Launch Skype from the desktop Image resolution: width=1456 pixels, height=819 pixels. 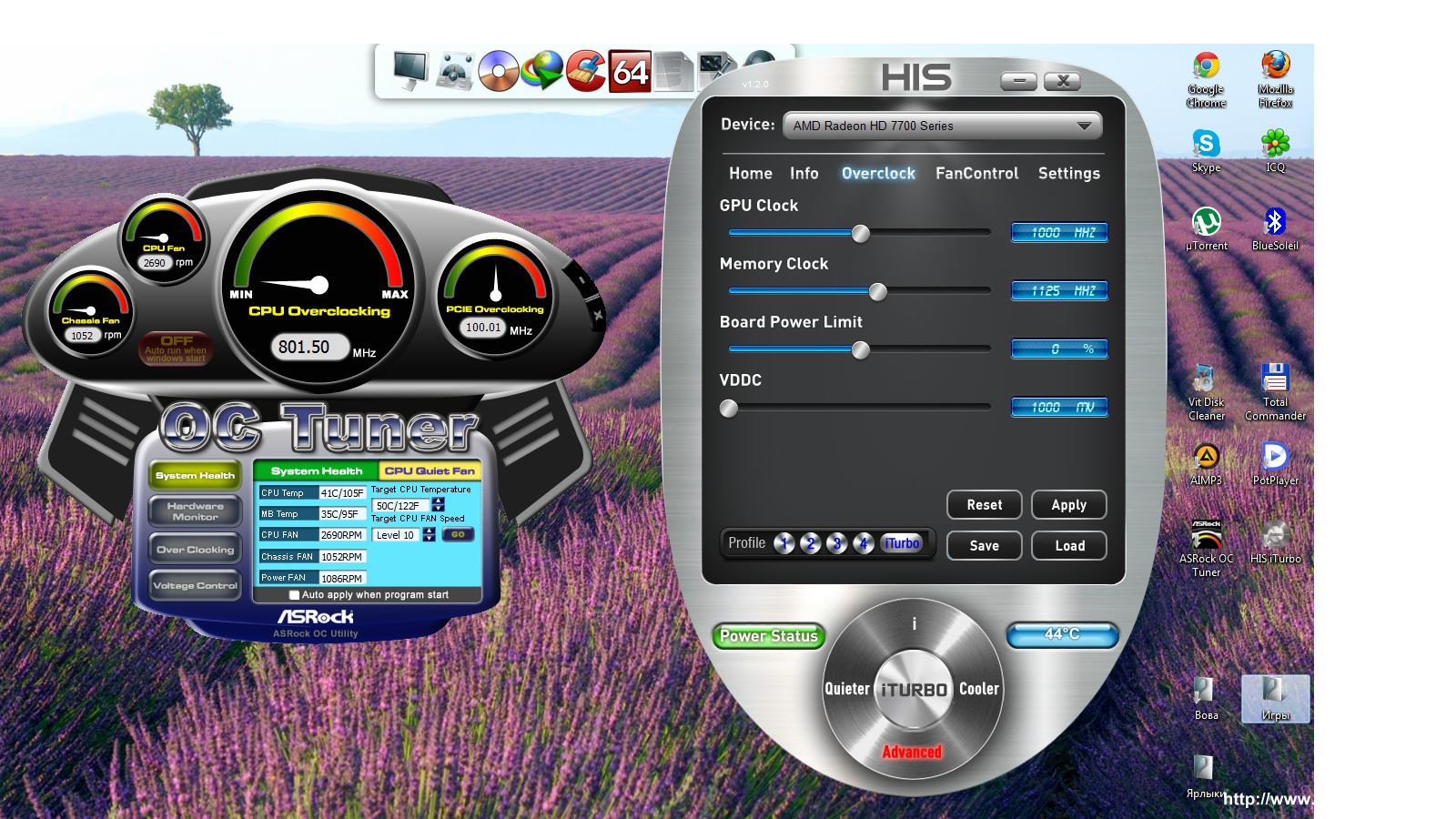[1206, 151]
